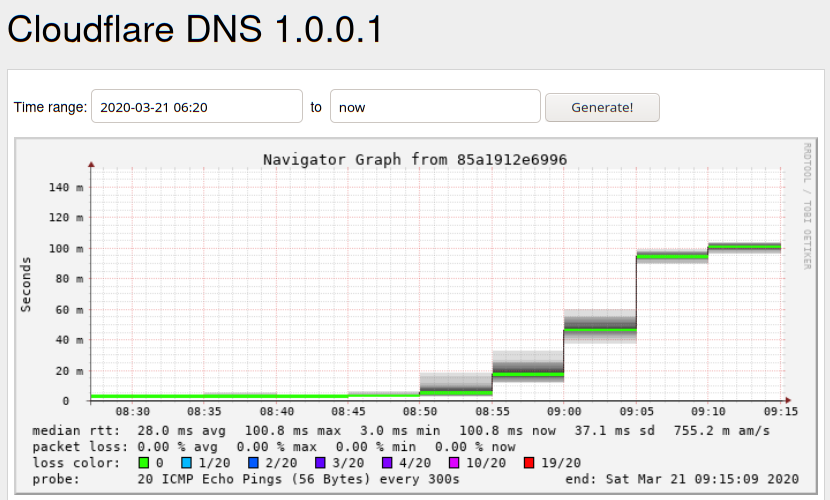Click the 100.8 ms max value
Viewport: 830px width, 500px height.
click(x=293, y=431)
